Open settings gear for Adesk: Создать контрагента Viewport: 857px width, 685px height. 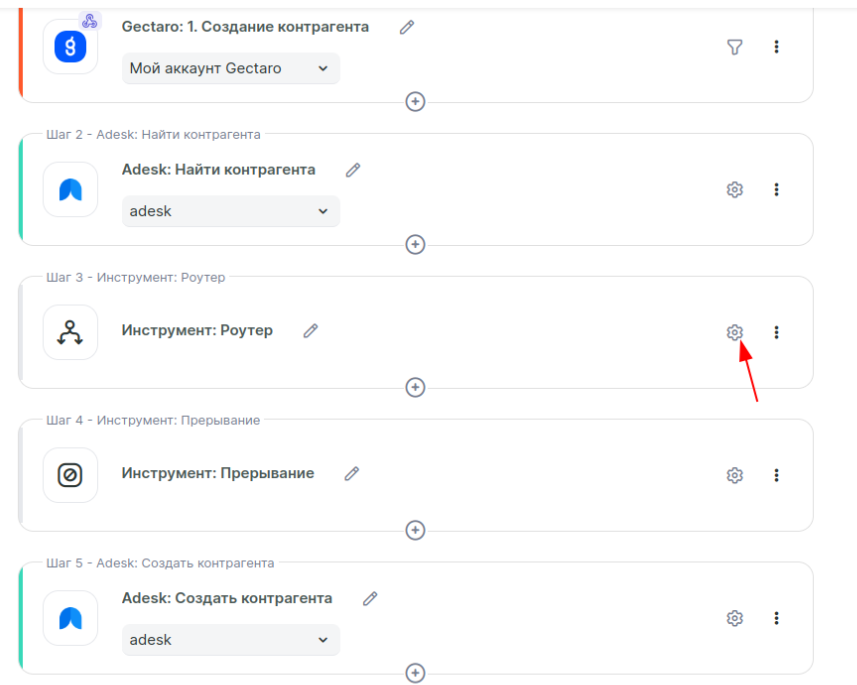coord(735,618)
